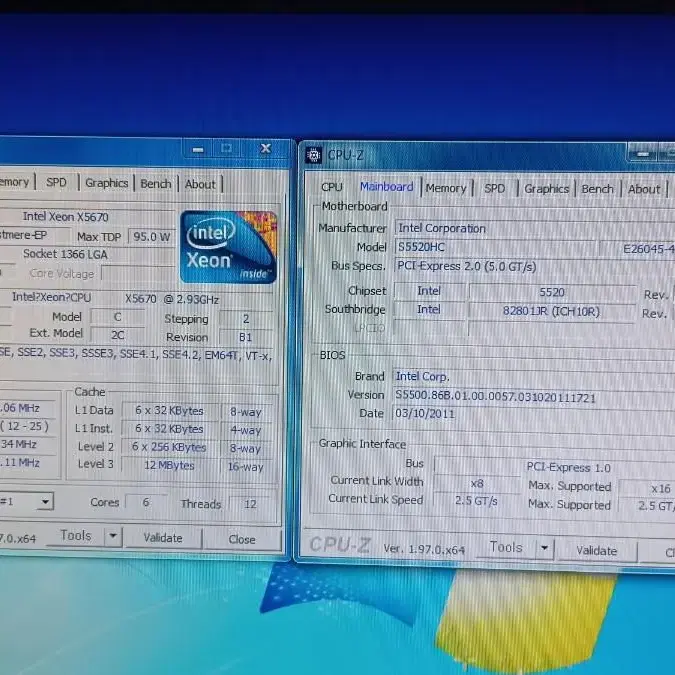The width and height of the screenshot is (675, 675).
Task: Click Bus Specs value PCI-Express 2.0
Action: tap(534, 266)
